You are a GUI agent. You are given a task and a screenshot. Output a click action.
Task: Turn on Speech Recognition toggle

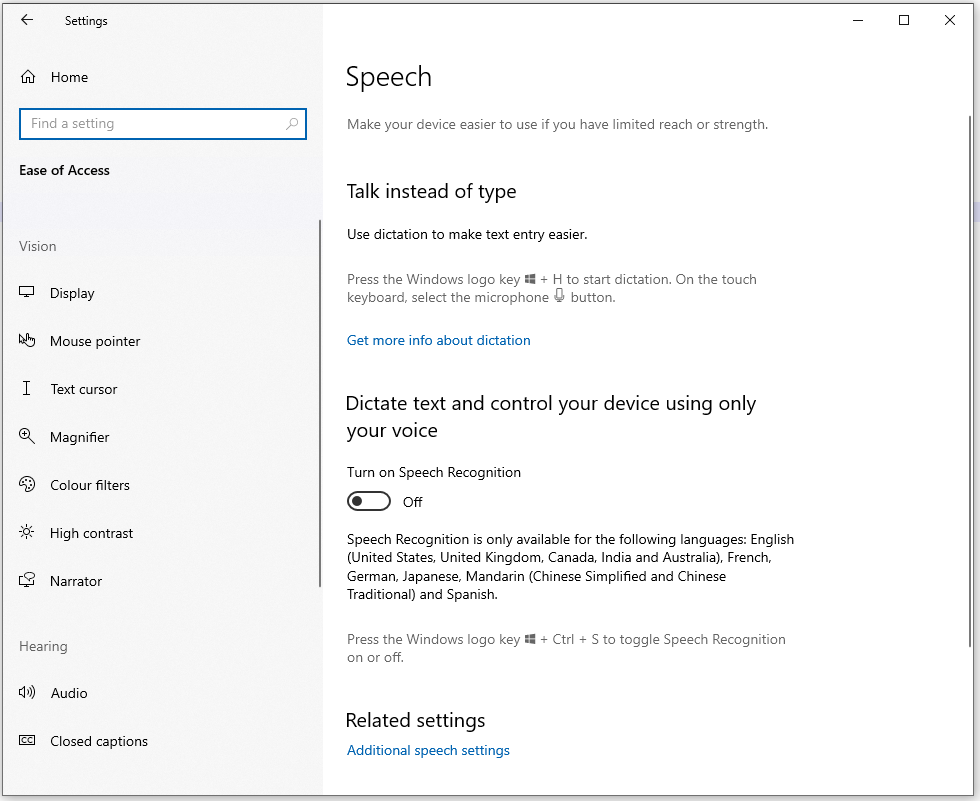click(x=369, y=501)
